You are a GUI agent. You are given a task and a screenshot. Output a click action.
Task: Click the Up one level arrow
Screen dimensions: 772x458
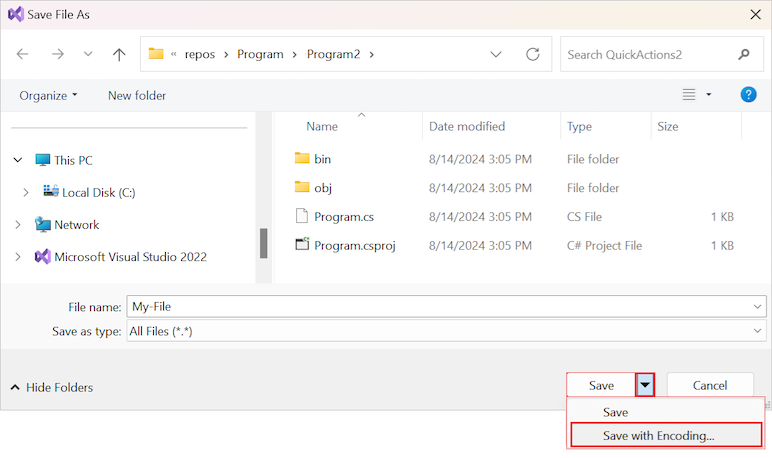pyautogui.click(x=119, y=54)
